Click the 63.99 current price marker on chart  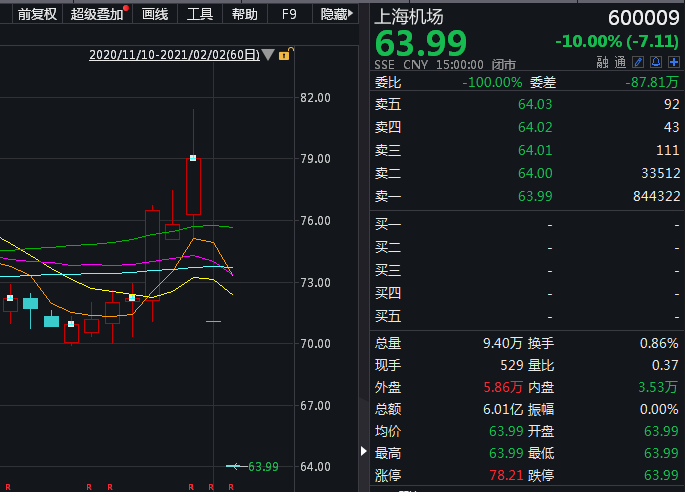click(x=262, y=466)
